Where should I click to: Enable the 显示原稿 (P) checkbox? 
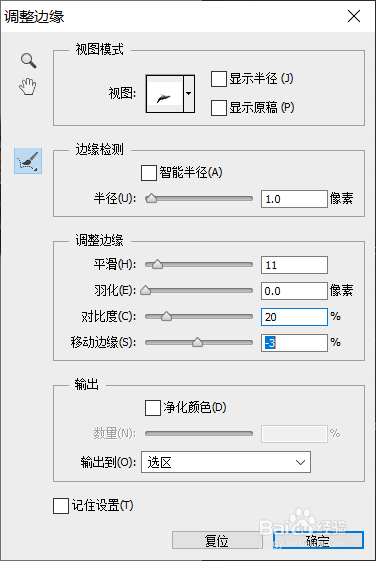point(219,108)
